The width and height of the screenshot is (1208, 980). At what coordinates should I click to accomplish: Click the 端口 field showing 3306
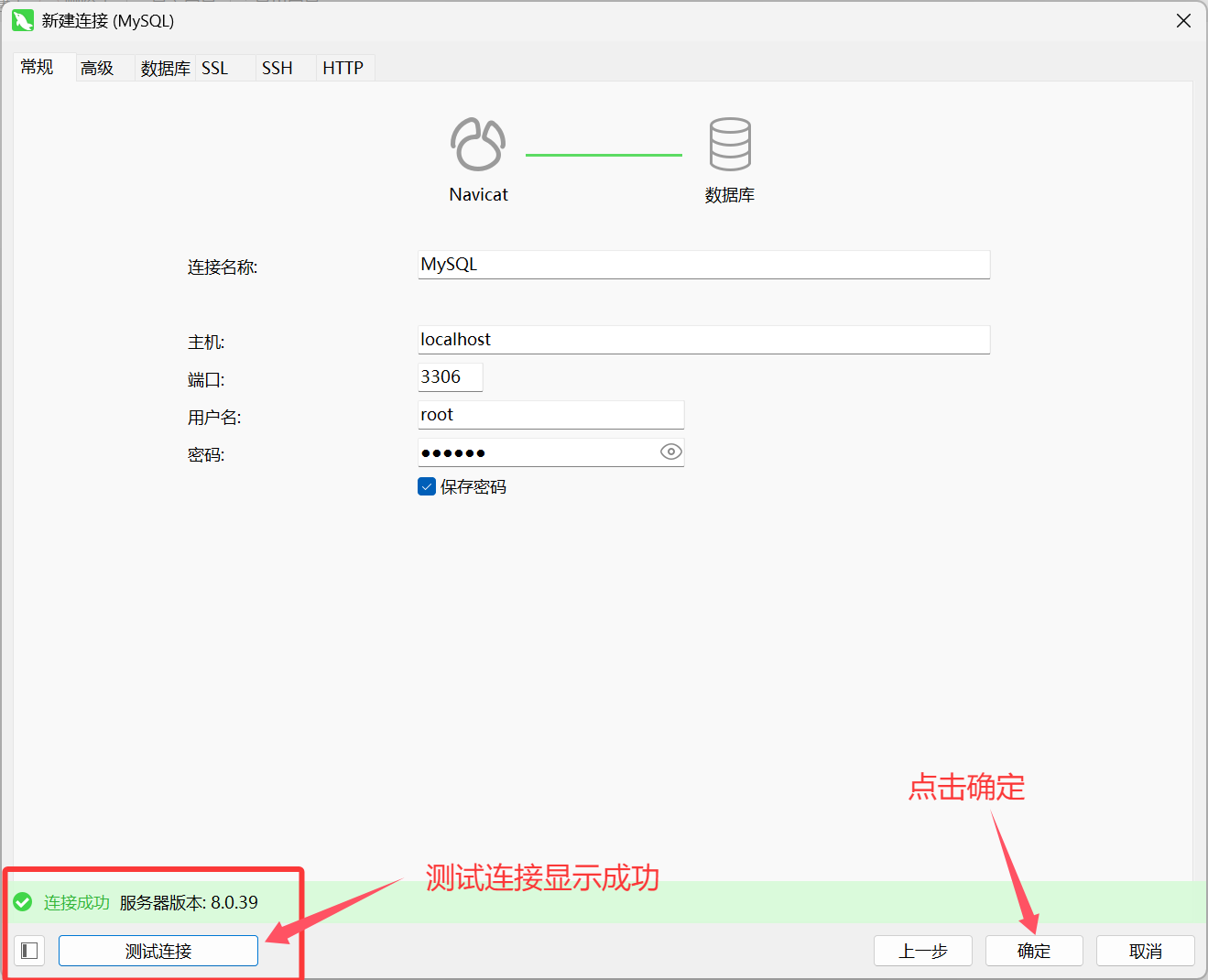[x=451, y=377]
